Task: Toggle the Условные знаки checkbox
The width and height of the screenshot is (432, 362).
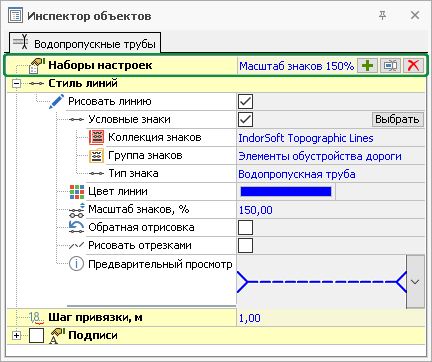Action: [x=245, y=120]
